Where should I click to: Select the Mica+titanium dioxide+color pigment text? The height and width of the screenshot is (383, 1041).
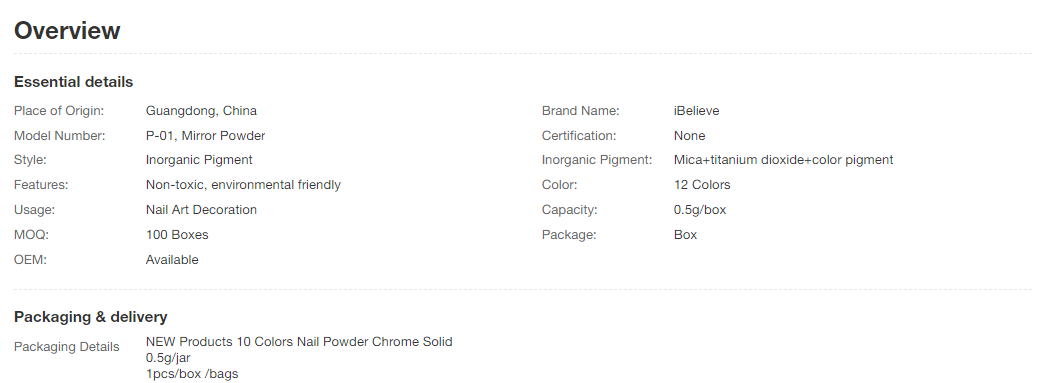(x=783, y=160)
